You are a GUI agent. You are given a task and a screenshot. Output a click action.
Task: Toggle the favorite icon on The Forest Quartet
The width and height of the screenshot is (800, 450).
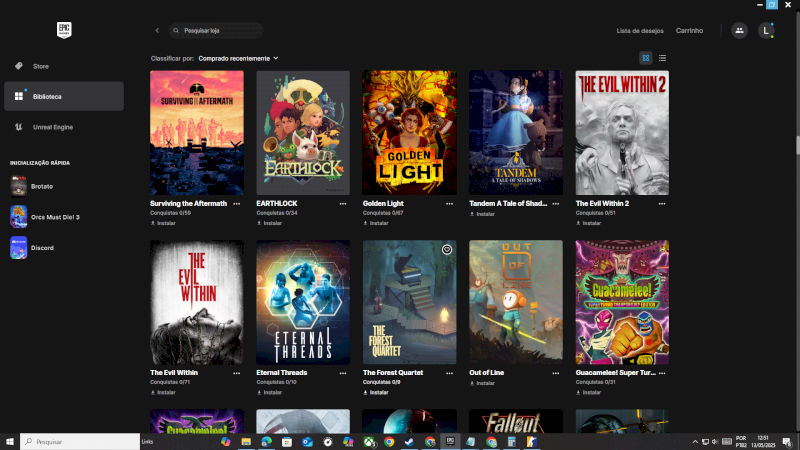point(447,250)
